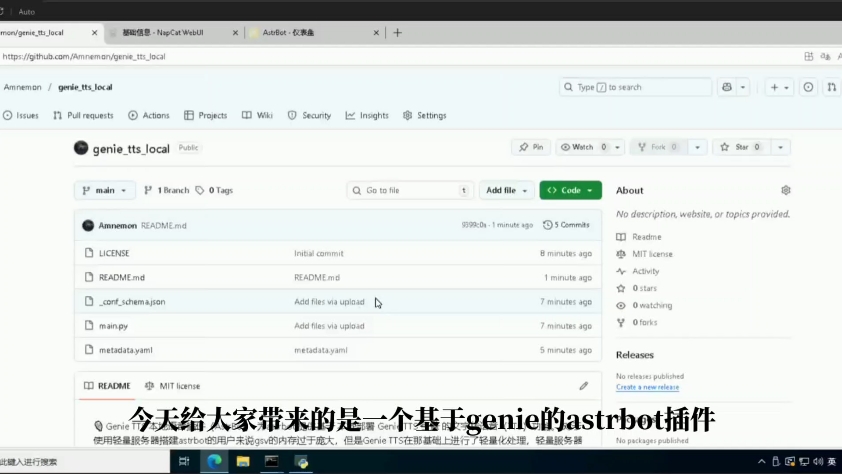Click the Fork button

click(658, 147)
